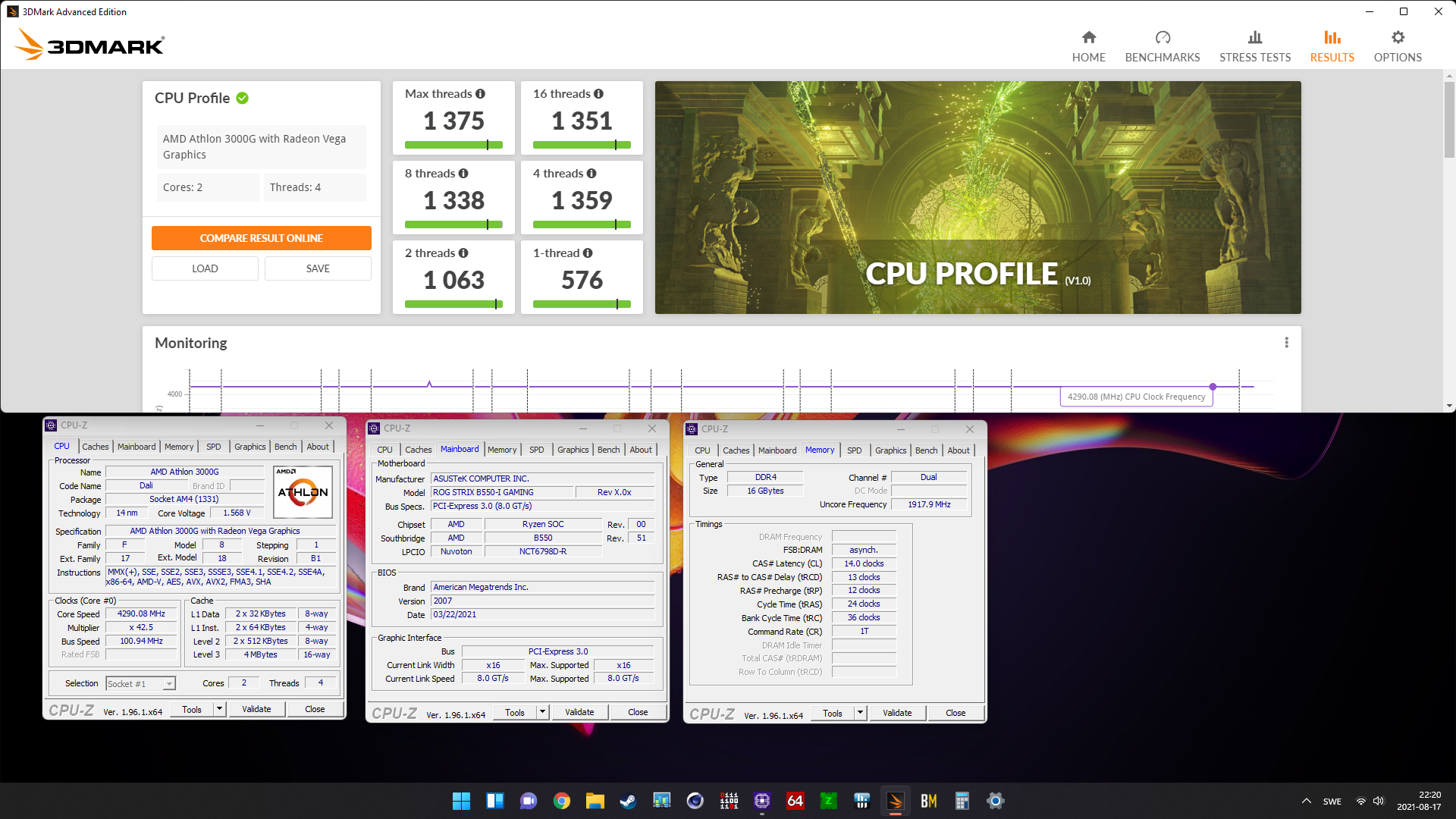
Task: Open File Explorer from the taskbar
Action: (595, 801)
